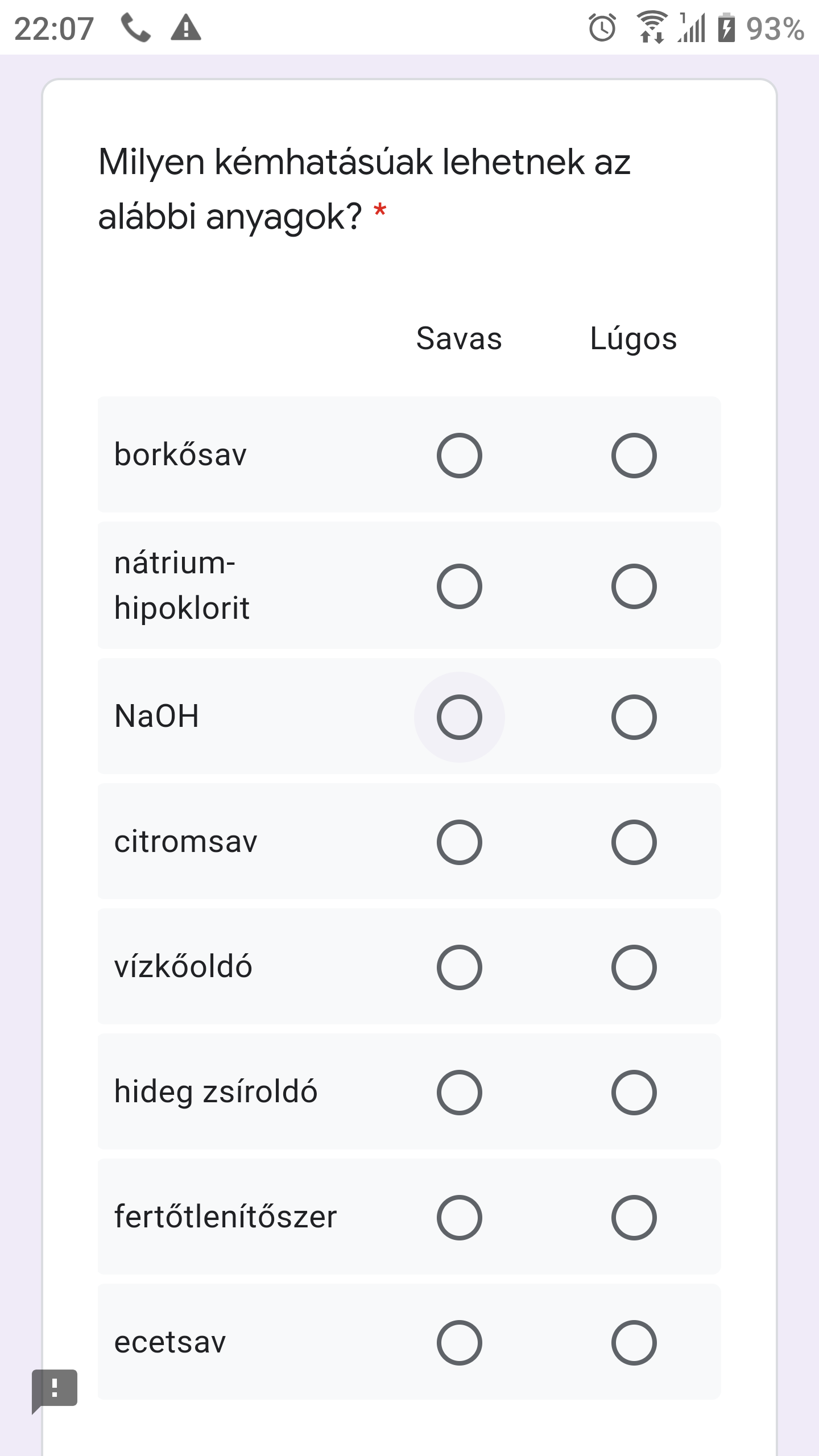
Task: Tap the Lúgos column header
Action: click(x=634, y=339)
